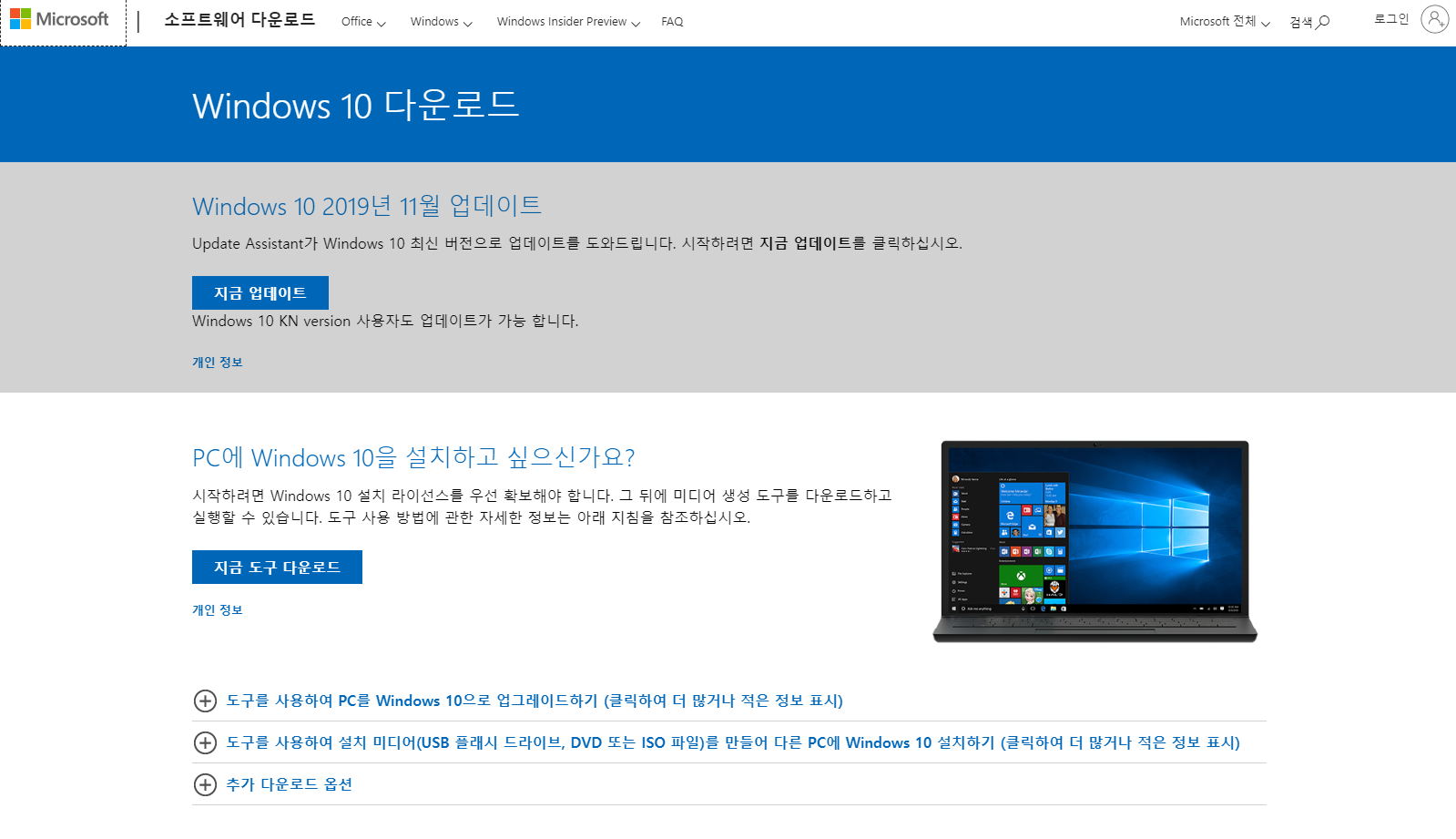This screenshot has width=1456, height=839.
Task: Open 도구를 사용하여 PC를 Windows 10으로 업그레이드하기 link
Action: pos(535,701)
